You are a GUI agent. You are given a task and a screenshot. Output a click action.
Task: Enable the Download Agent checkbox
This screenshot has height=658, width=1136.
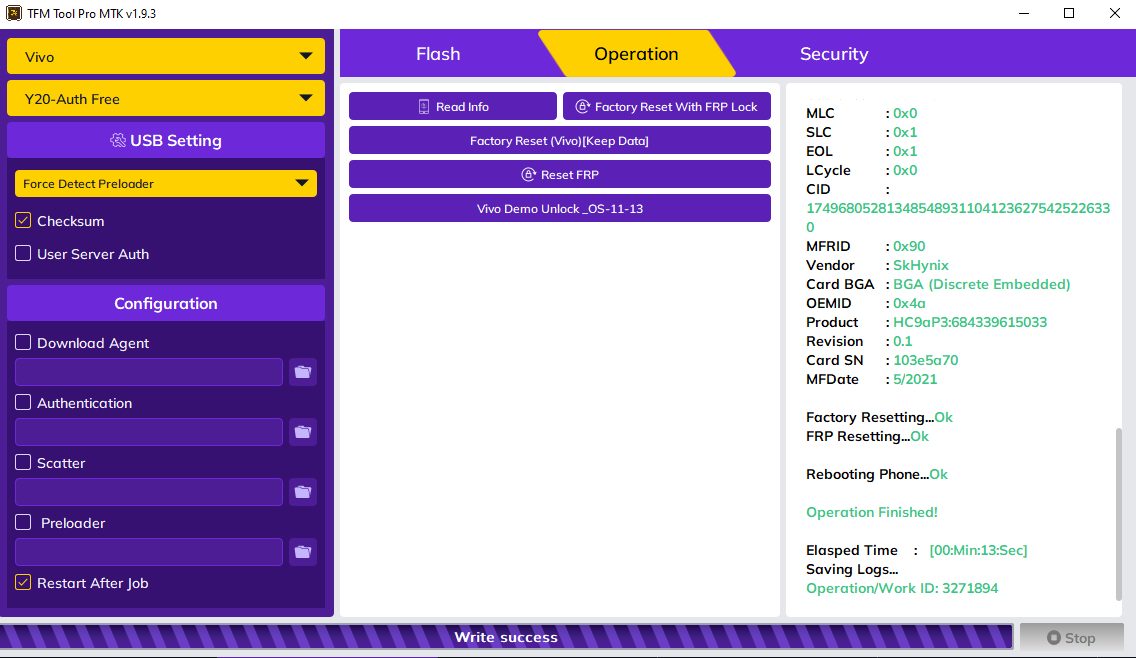pyautogui.click(x=23, y=342)
